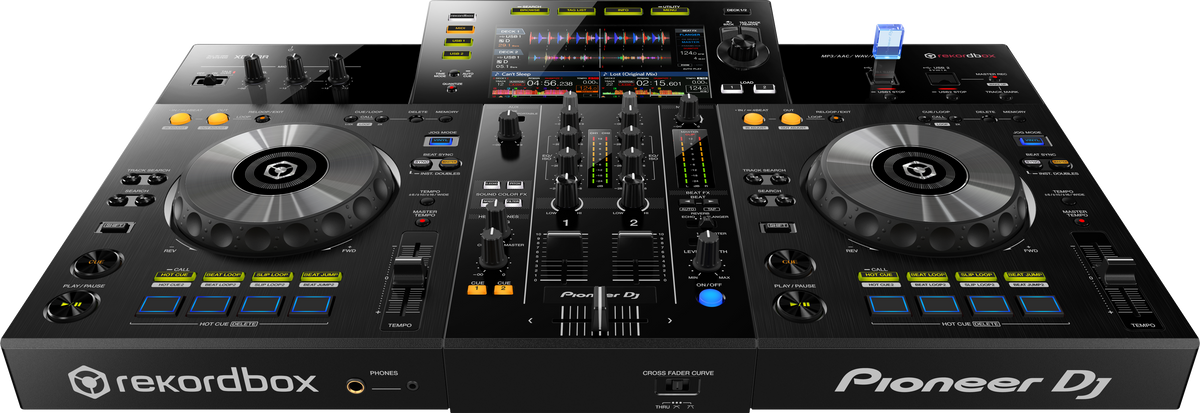Toggle the right deck JOG MODE vinyl button

pyautogui.click(x=1032, y=143)
